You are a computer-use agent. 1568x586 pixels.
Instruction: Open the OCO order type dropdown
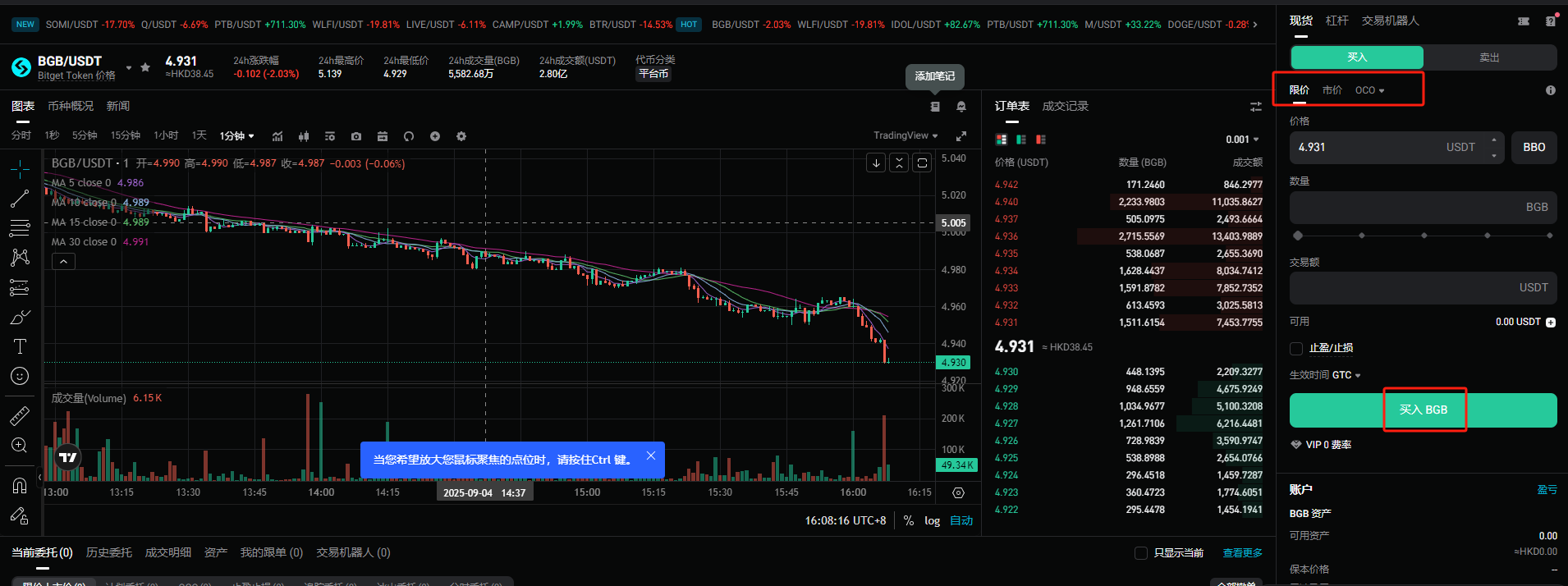click(1369, 90)
